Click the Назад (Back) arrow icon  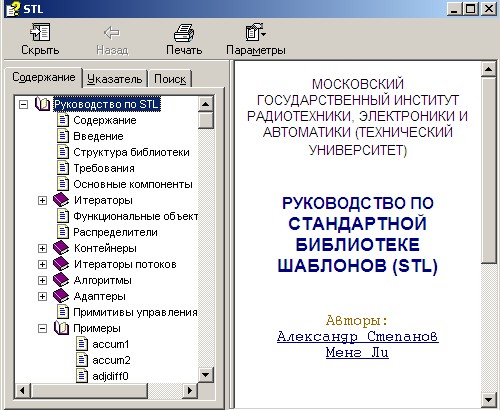(112, 33)
